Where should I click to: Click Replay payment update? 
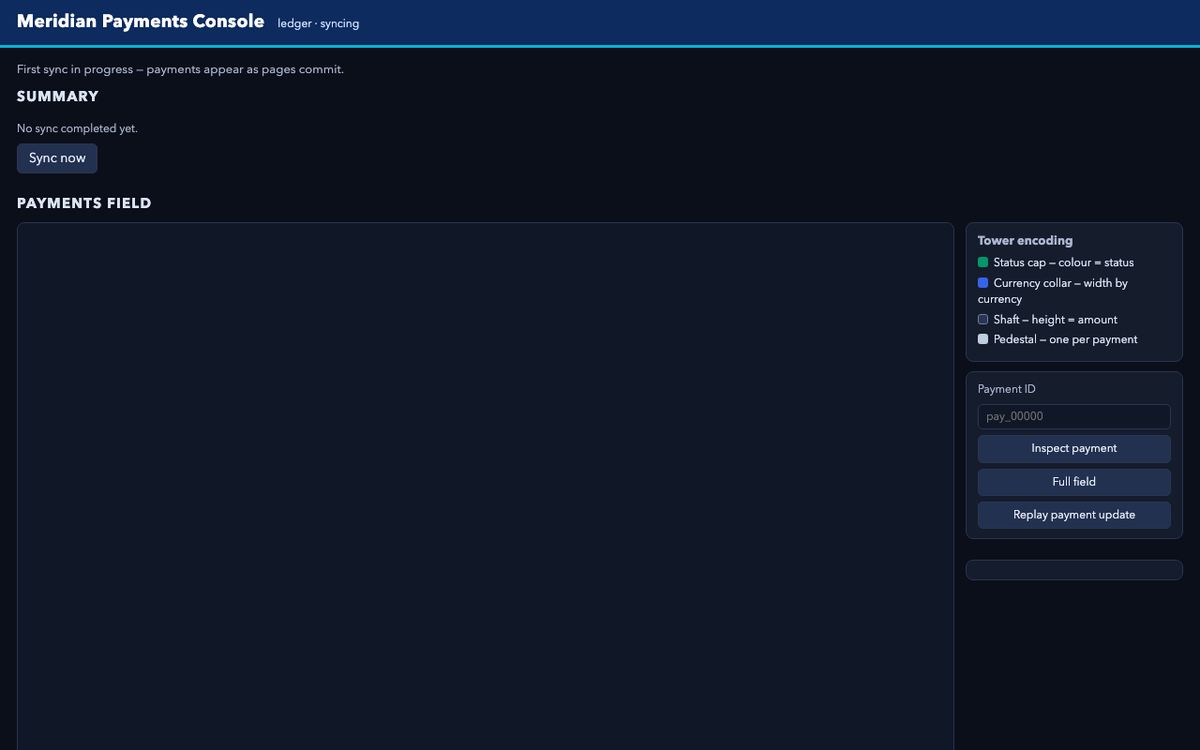click(x=1074, y=515)
